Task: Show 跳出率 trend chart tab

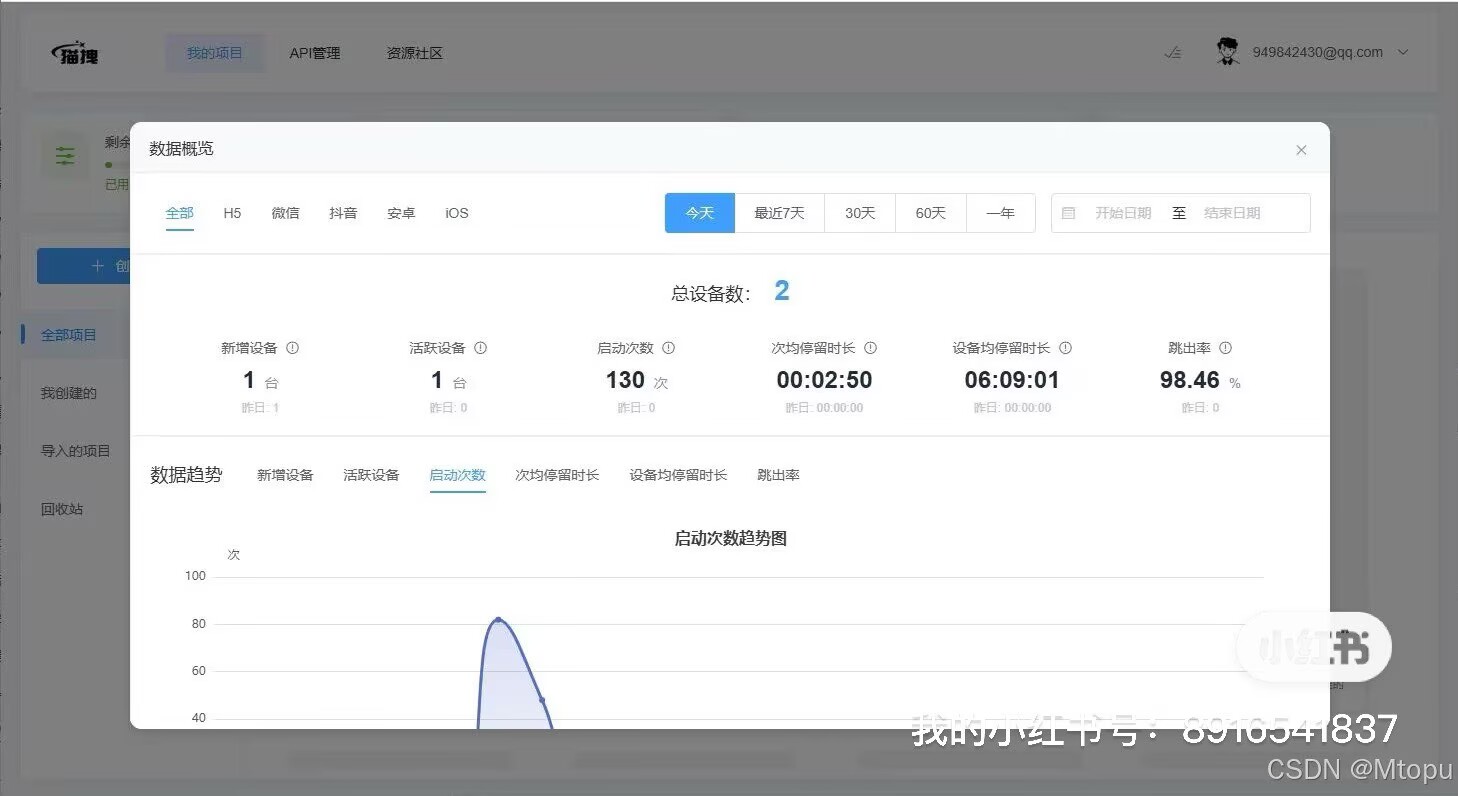Action: [778, 475]
